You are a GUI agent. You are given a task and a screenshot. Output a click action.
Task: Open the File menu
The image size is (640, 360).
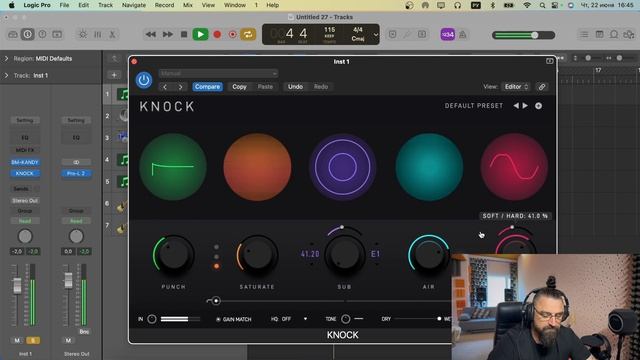[x=64, y=5]
